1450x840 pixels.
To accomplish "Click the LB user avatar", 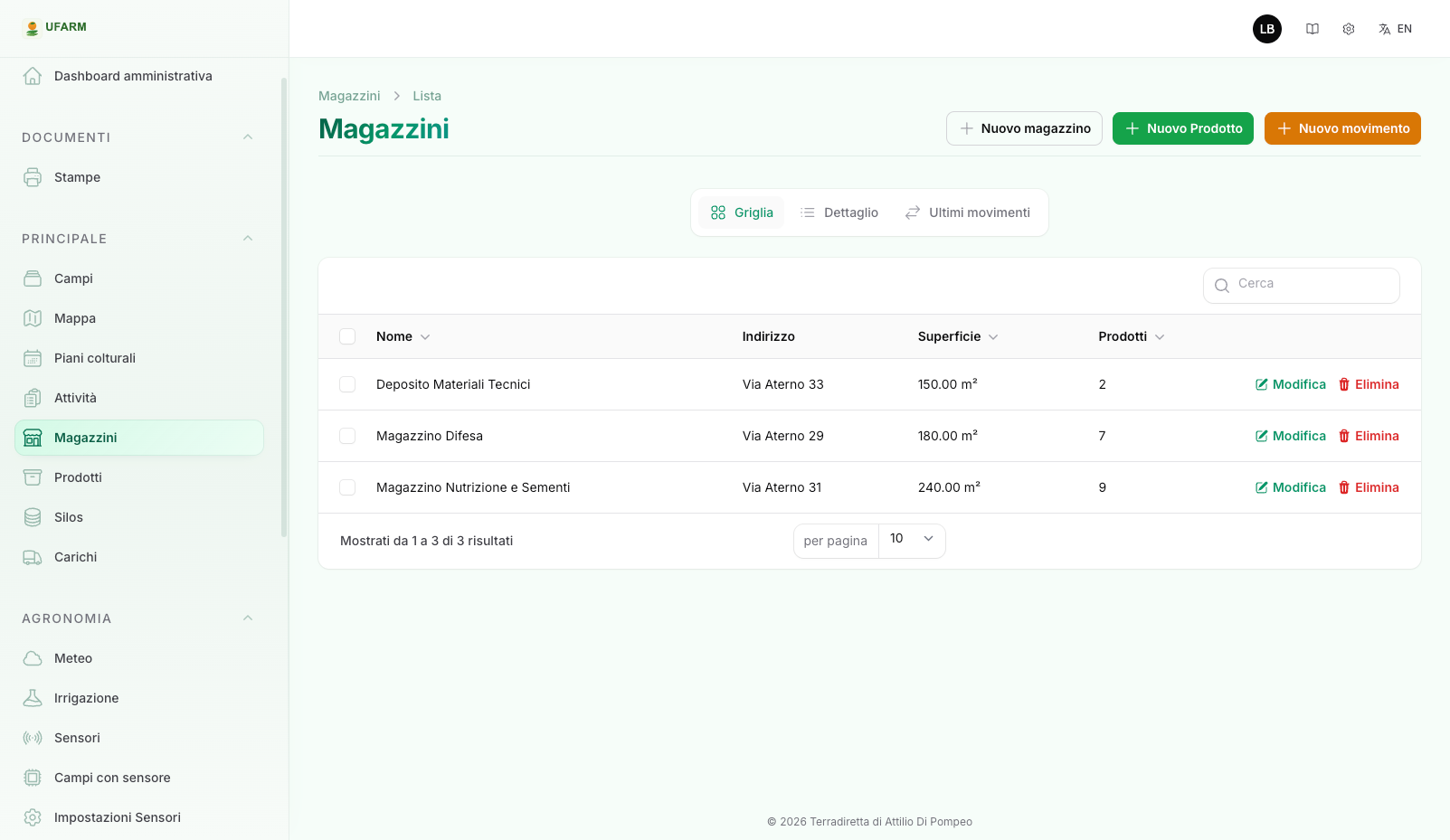I will [x=1267, y=29].
